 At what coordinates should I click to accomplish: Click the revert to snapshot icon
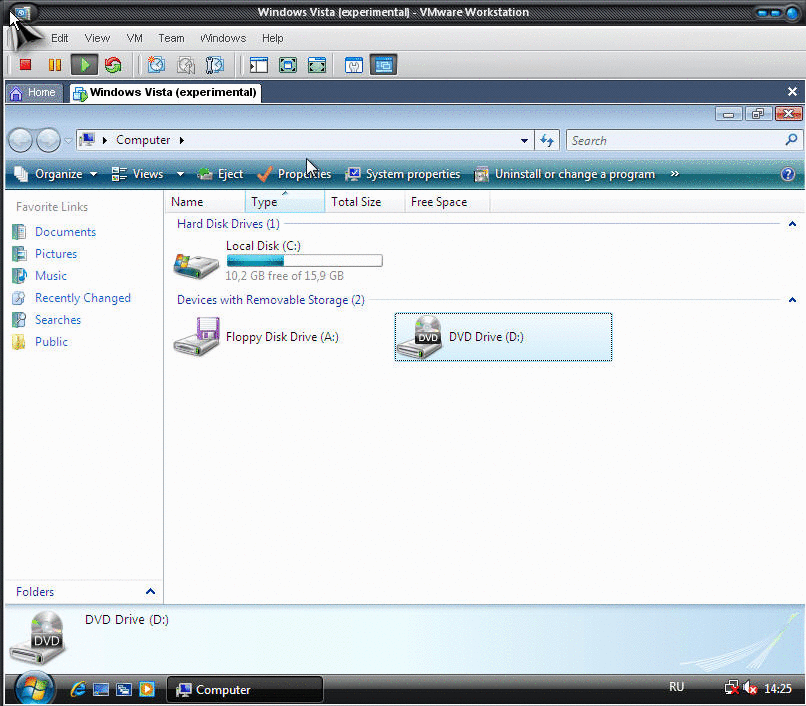(x=186, y=65)
